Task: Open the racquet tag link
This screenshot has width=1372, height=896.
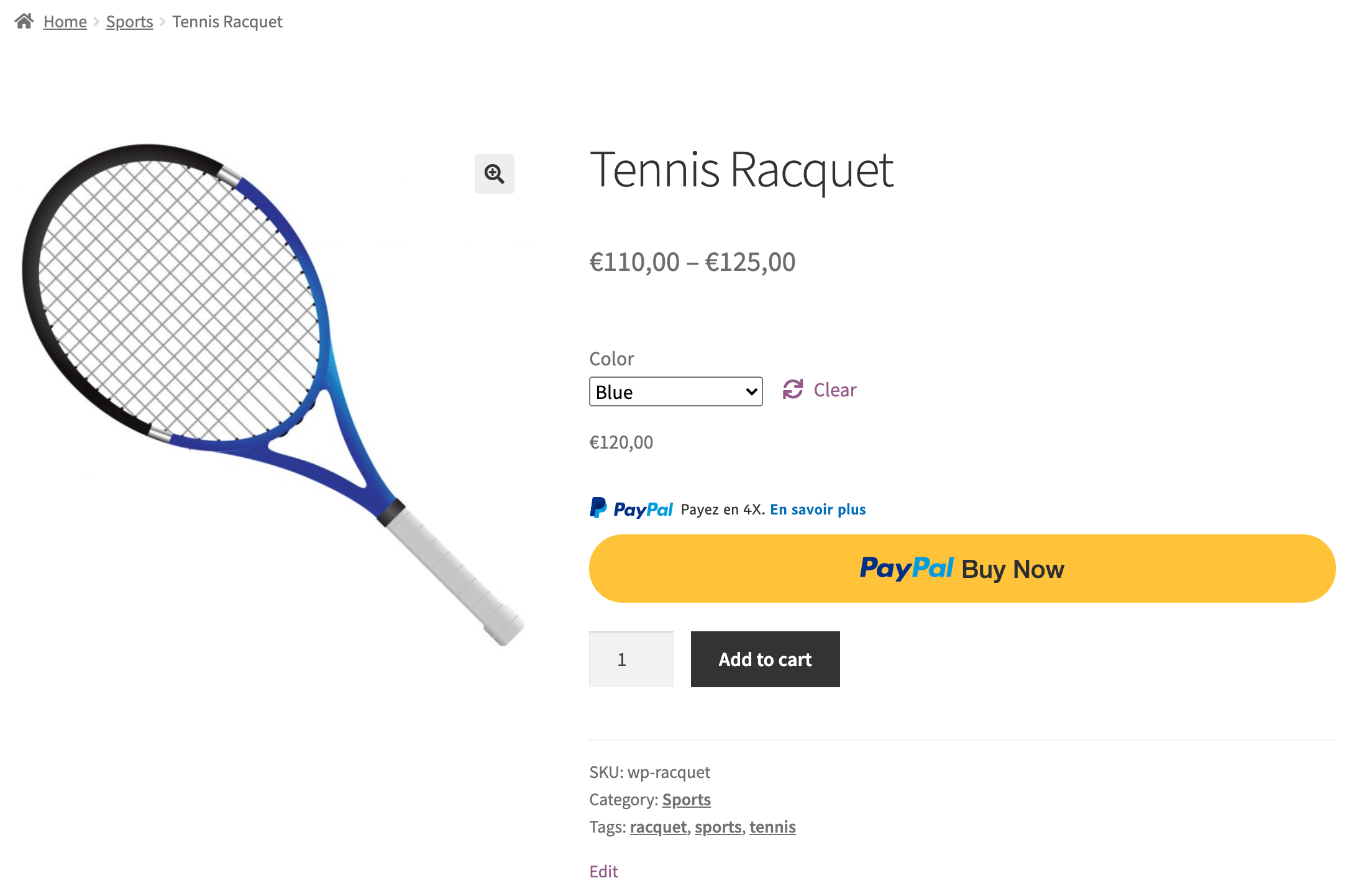Action: (658, 827)
